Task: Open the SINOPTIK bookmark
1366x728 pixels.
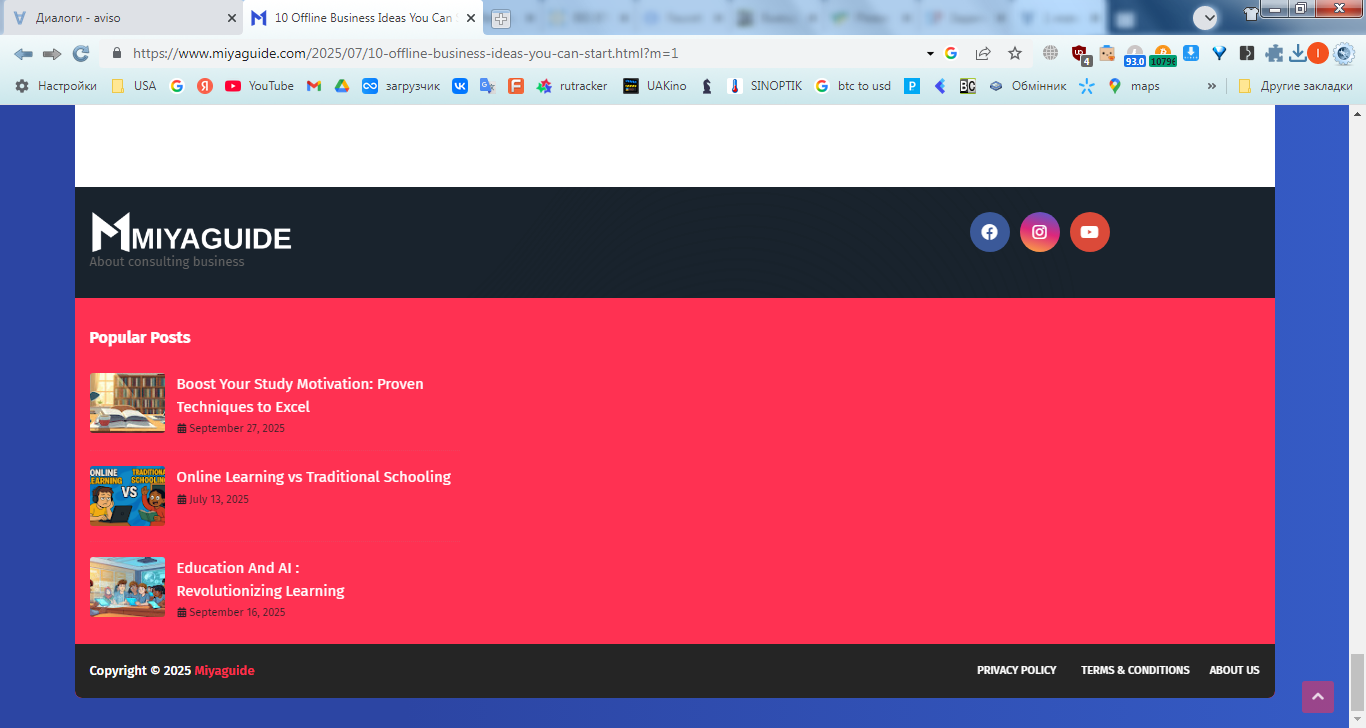Action: 765,86
